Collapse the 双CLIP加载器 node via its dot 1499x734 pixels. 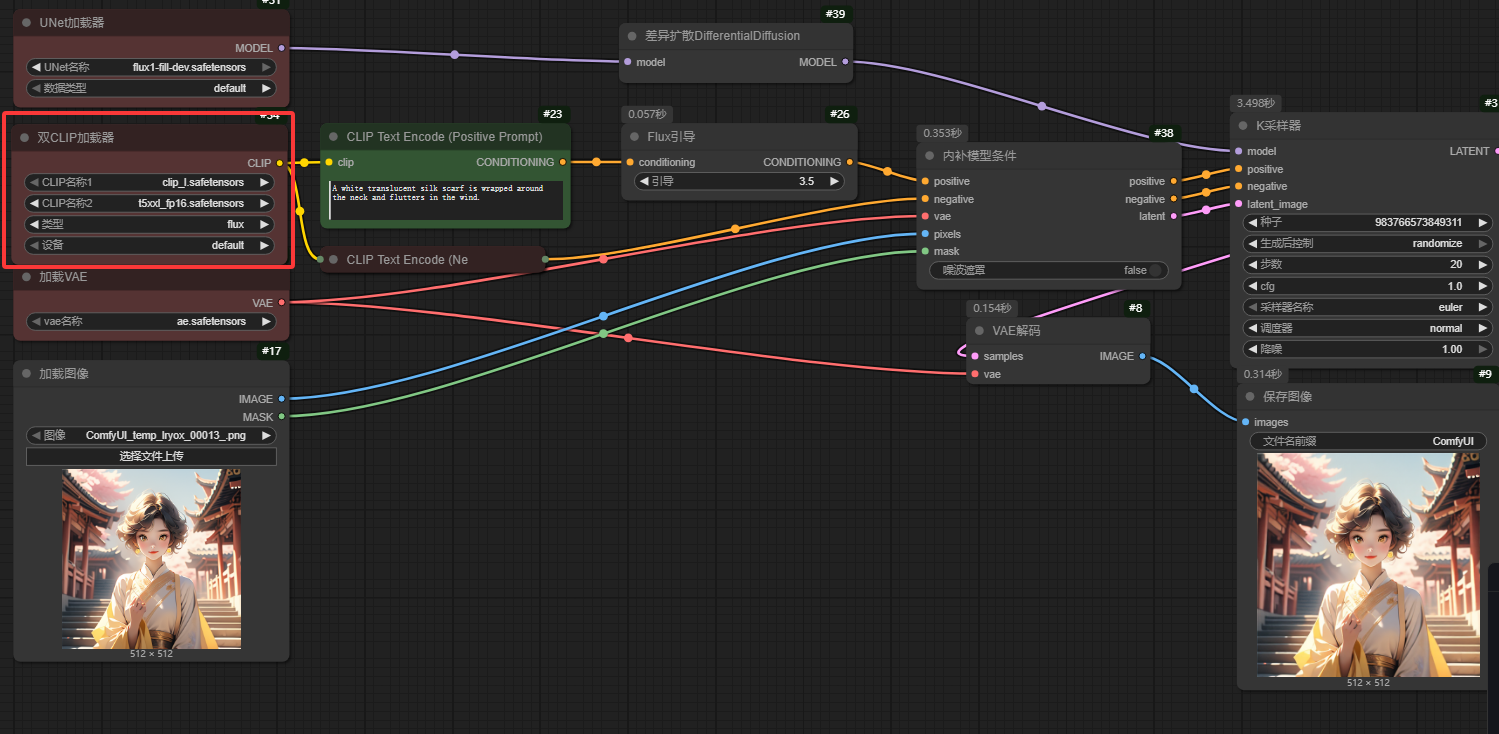pyautogui.click(x=25, y=138)
